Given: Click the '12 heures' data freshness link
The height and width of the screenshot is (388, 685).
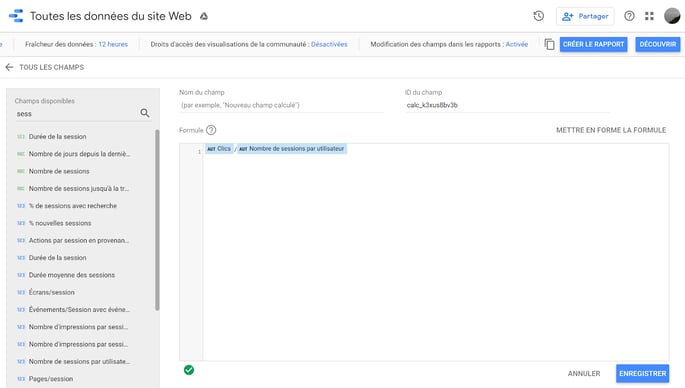Looking at the screenshot, I should pos(113,44).
